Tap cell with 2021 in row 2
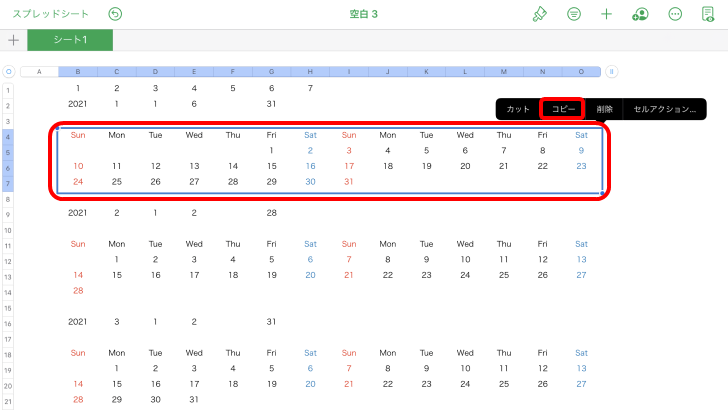This screenshot has height=410, width=728. [78, 104]
